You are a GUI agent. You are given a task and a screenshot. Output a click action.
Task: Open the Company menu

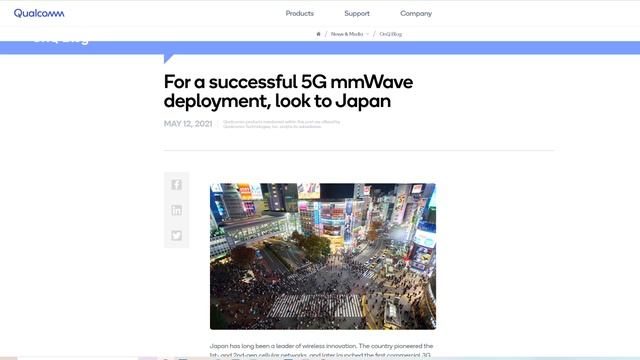[x=416, y=13]
